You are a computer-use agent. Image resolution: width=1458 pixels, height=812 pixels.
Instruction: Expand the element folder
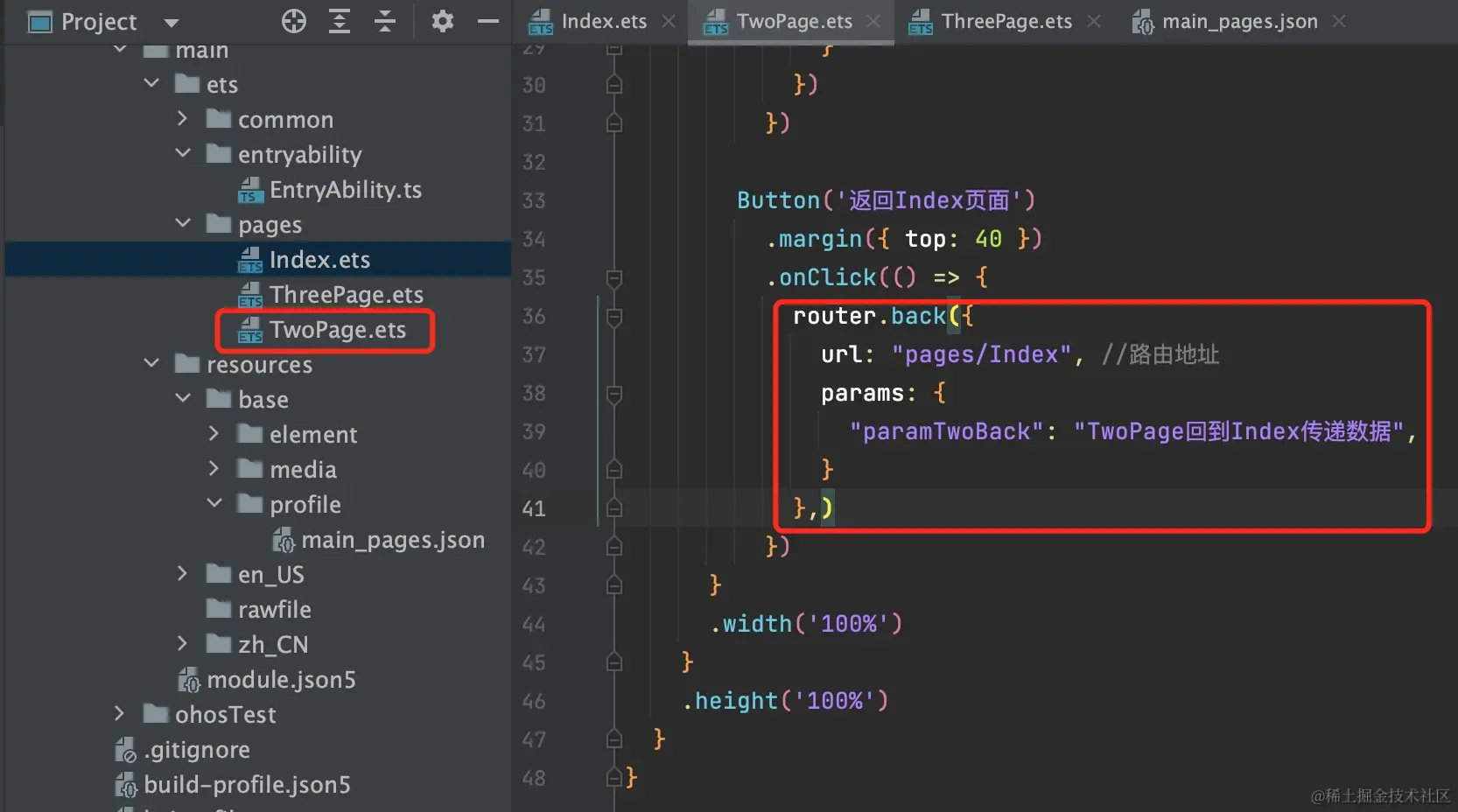pyautogui.click(x=214, y=433)
